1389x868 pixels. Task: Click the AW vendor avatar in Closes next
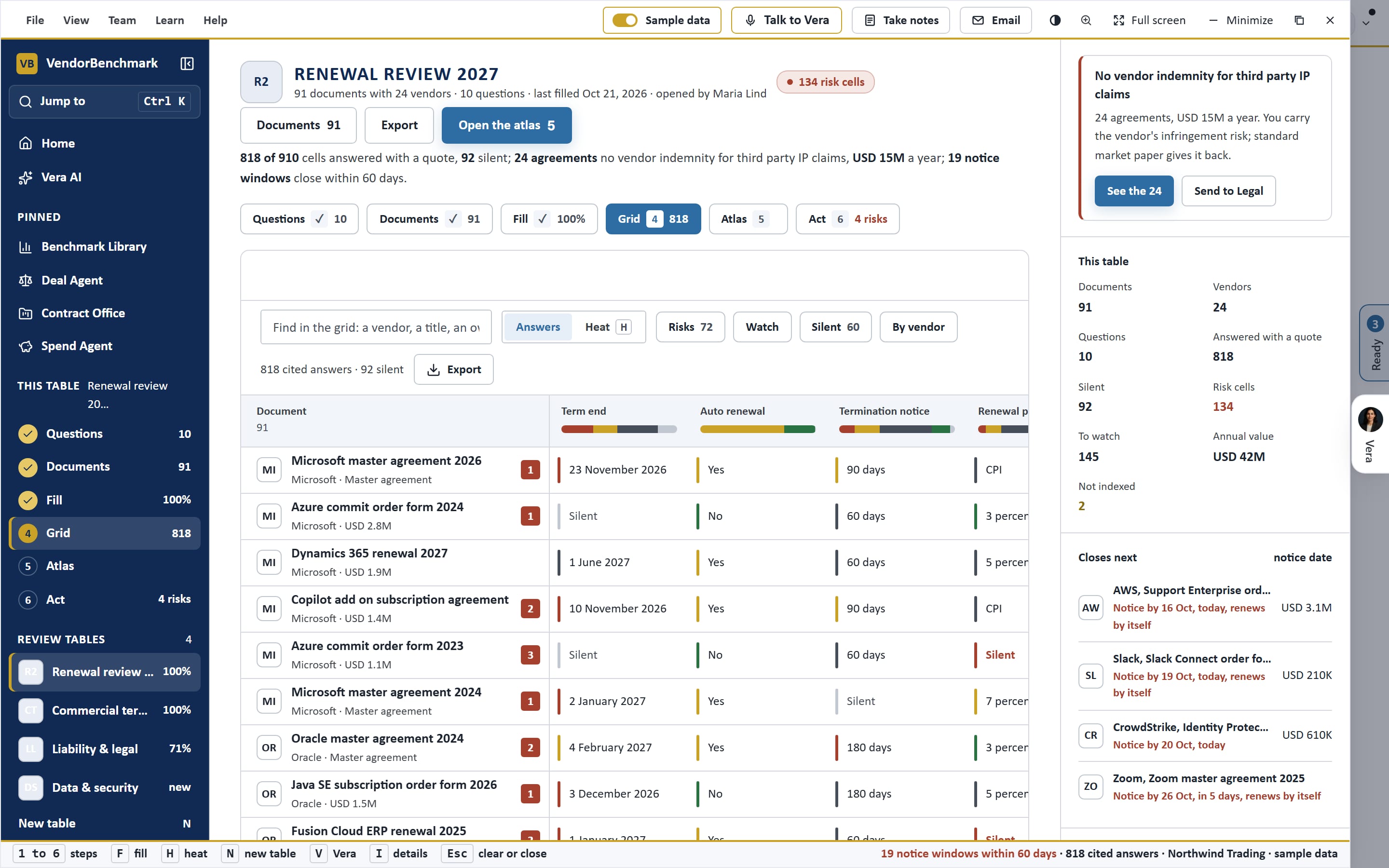click(x=1090, y=608)
